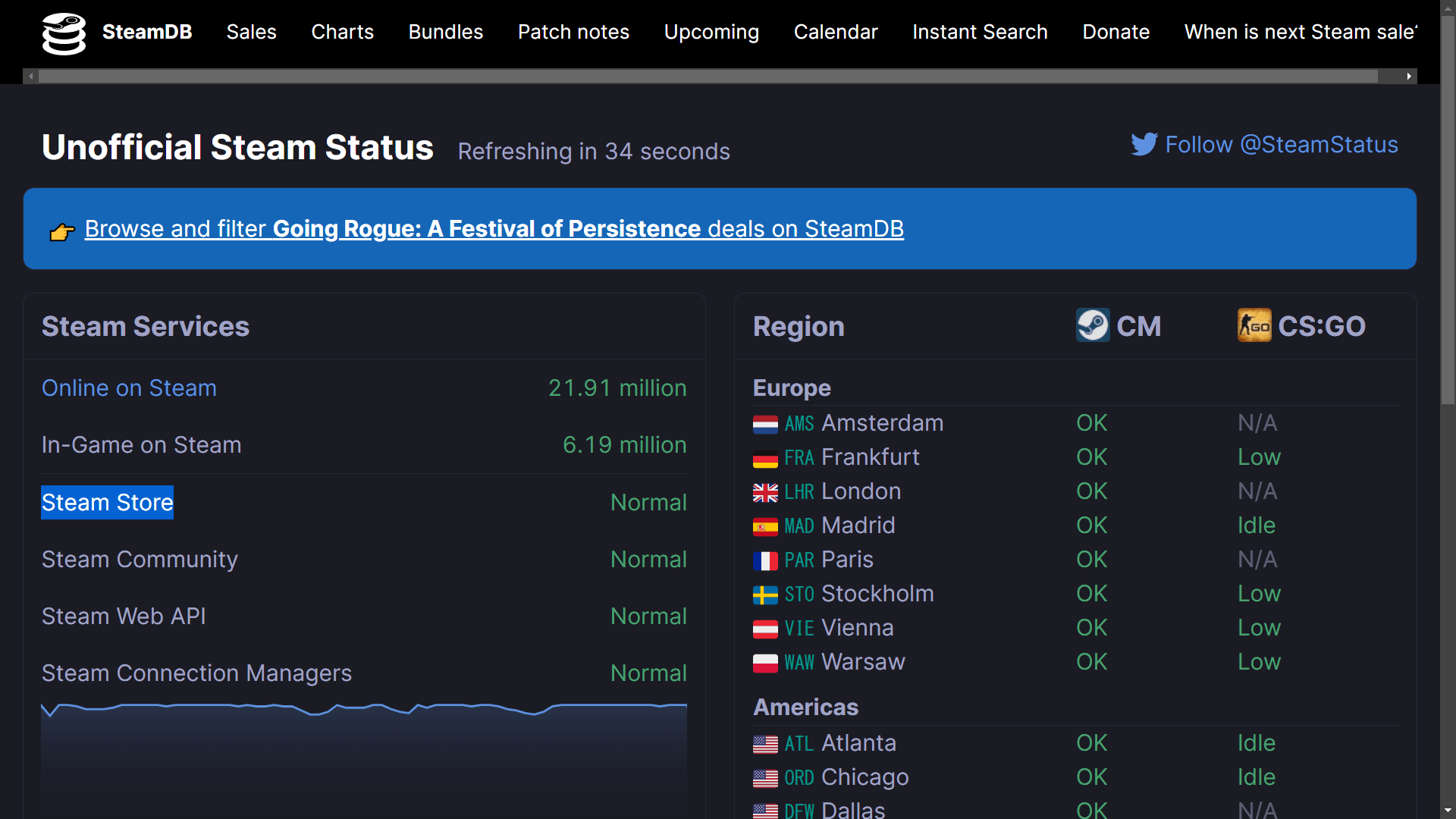Click the UK flag beside London

tap(765, 493)
